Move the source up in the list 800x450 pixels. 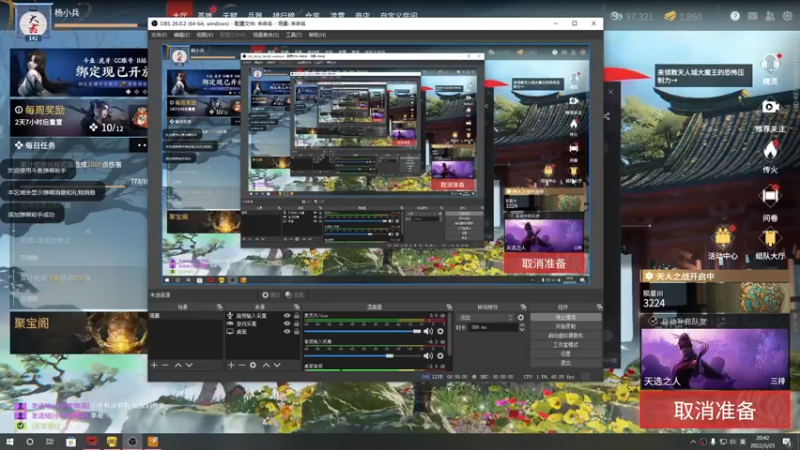click(x=266, y=365)
